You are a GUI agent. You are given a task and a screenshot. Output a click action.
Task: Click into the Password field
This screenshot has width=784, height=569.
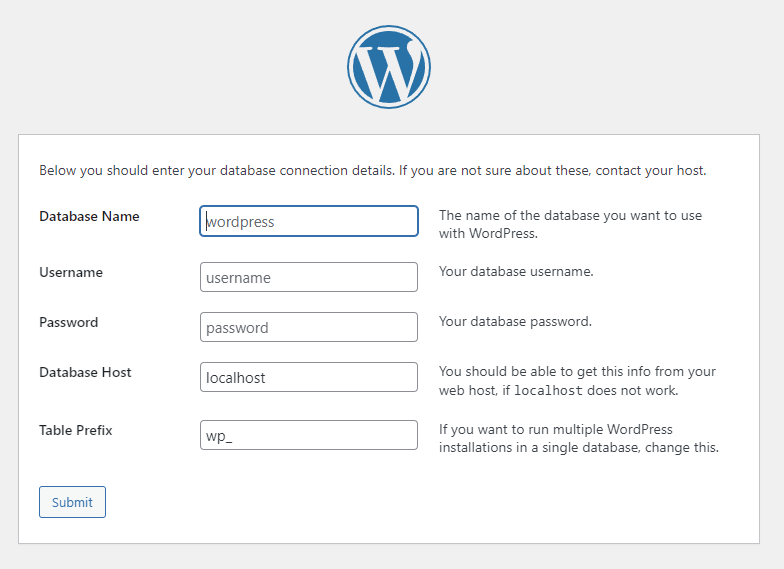pos(308,327)
